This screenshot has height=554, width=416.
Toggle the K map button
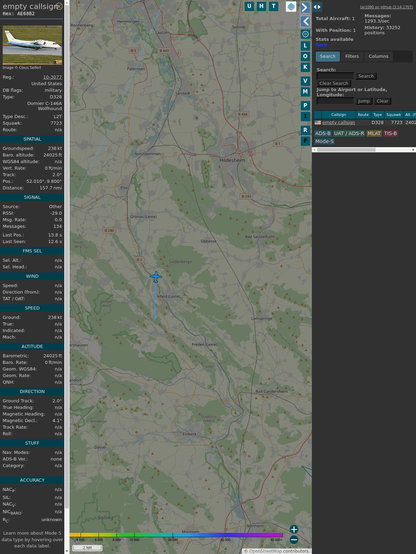(305, 67)
